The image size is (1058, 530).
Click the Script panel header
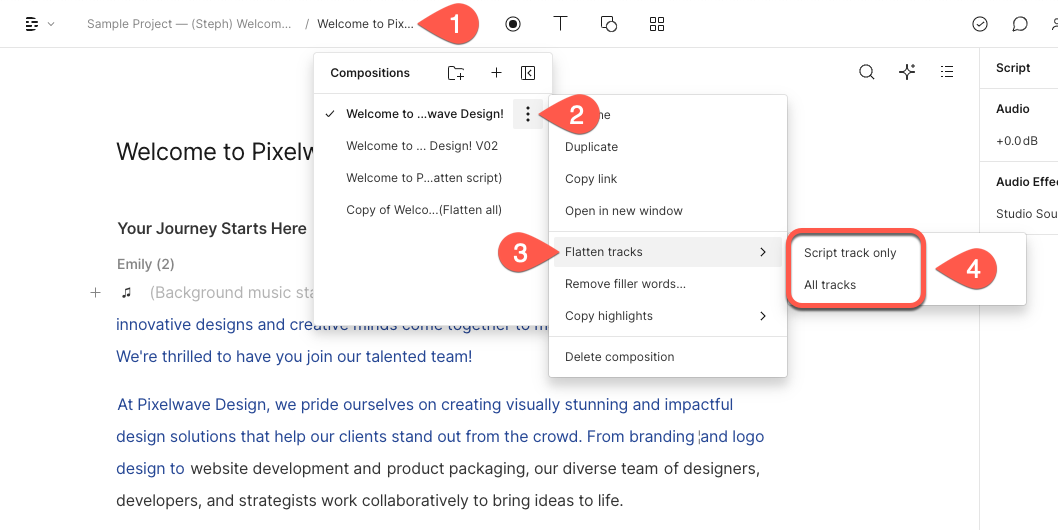pyautogui.click(x=1013, y=68)
